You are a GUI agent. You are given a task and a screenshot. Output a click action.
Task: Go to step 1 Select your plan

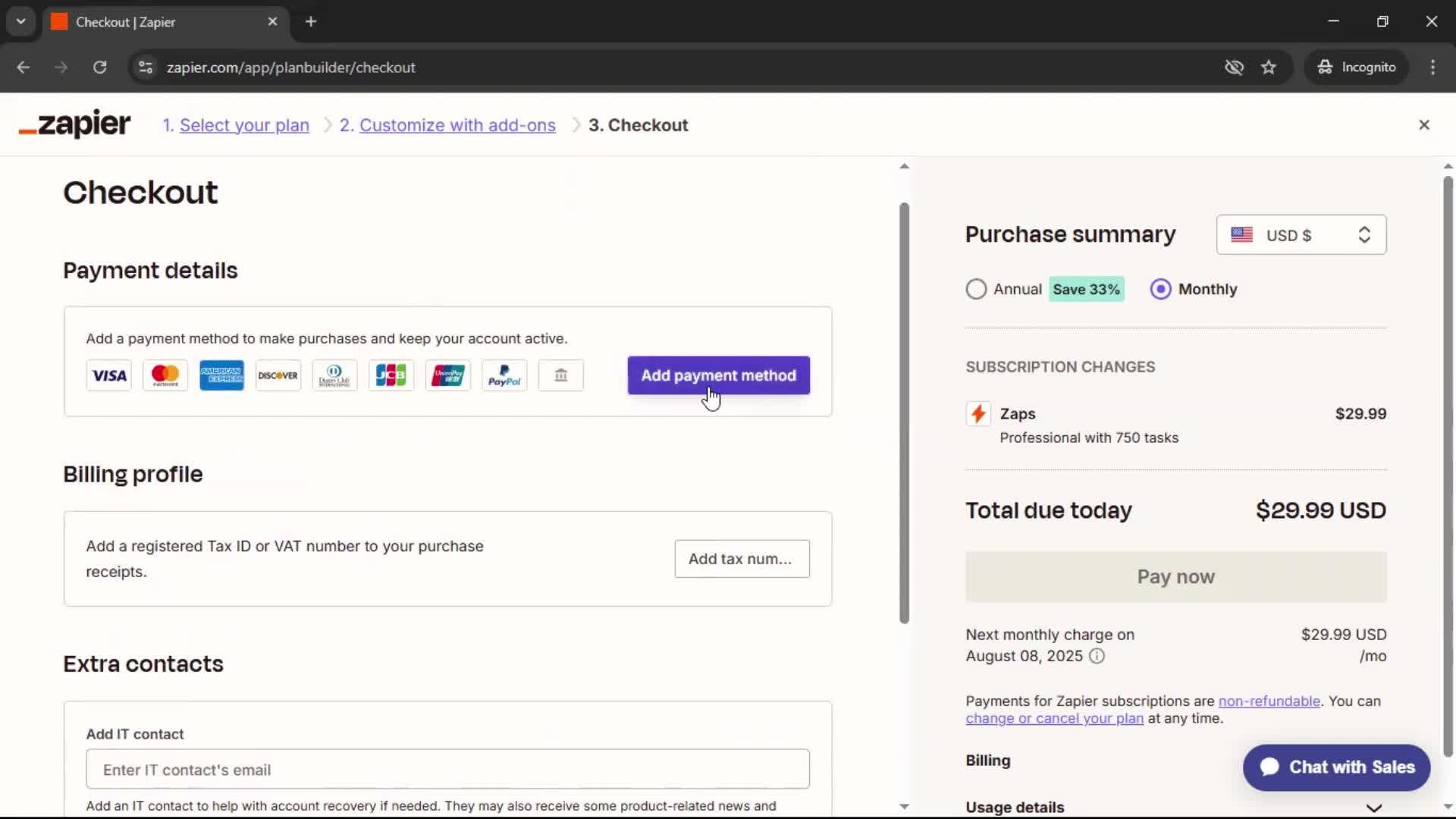click(x=244, y=125)
